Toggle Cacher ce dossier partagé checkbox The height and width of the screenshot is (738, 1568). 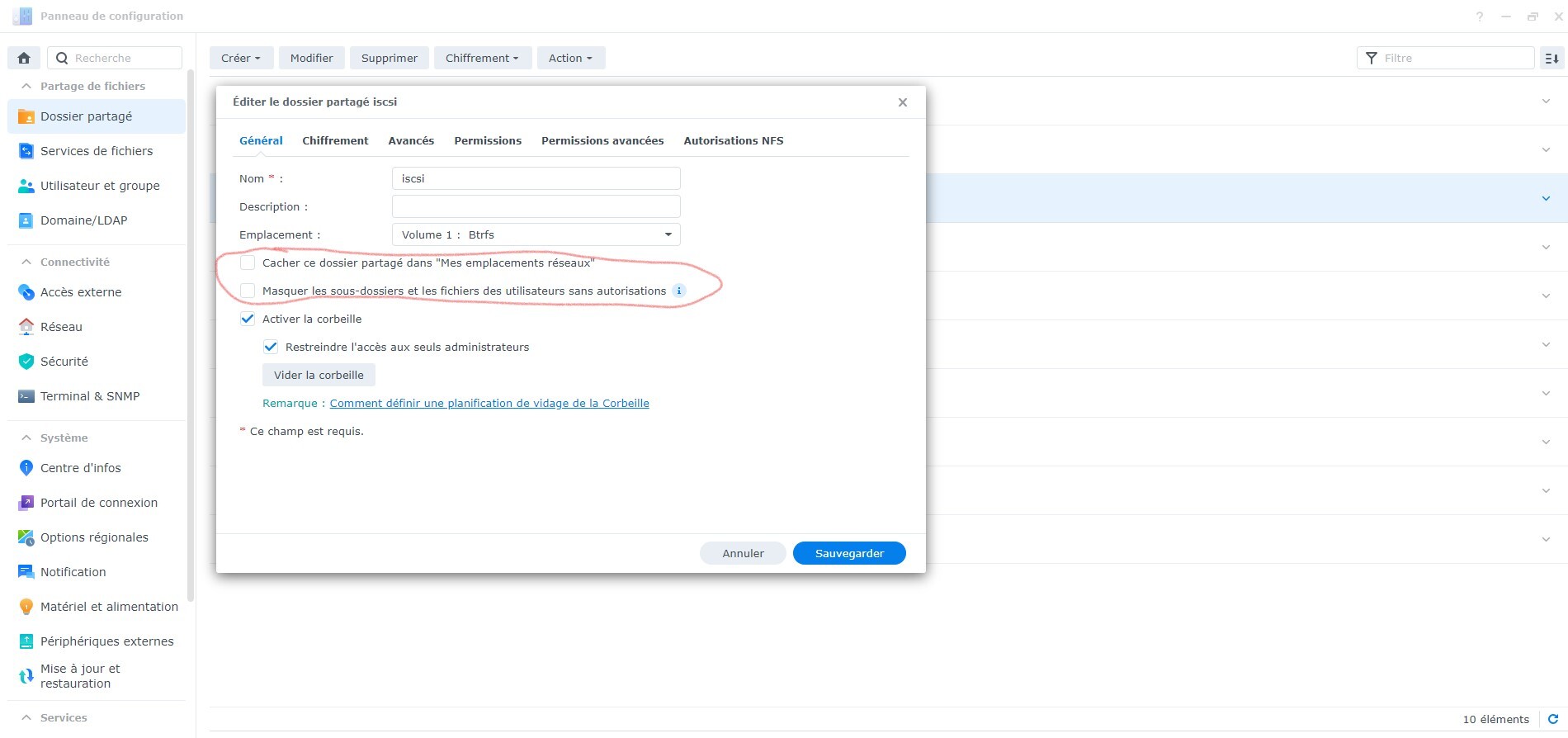[248, 263]
